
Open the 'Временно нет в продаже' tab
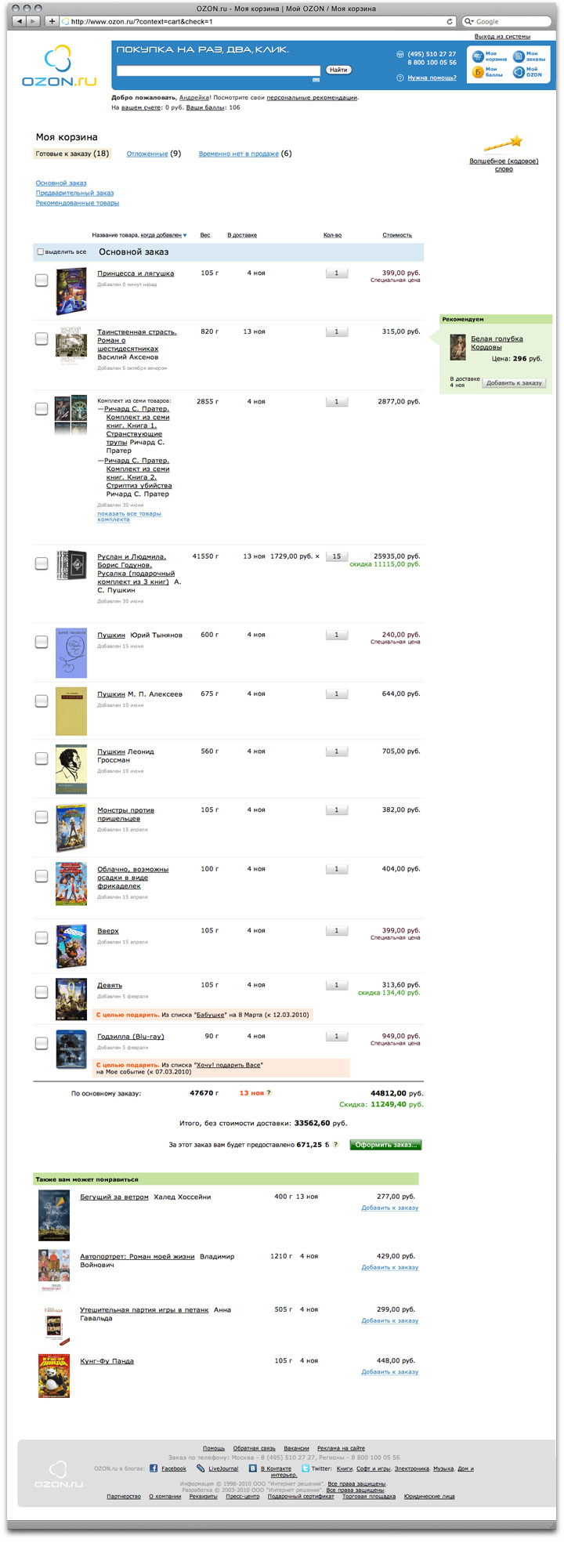pyautogui.click(x=238, y=154)
